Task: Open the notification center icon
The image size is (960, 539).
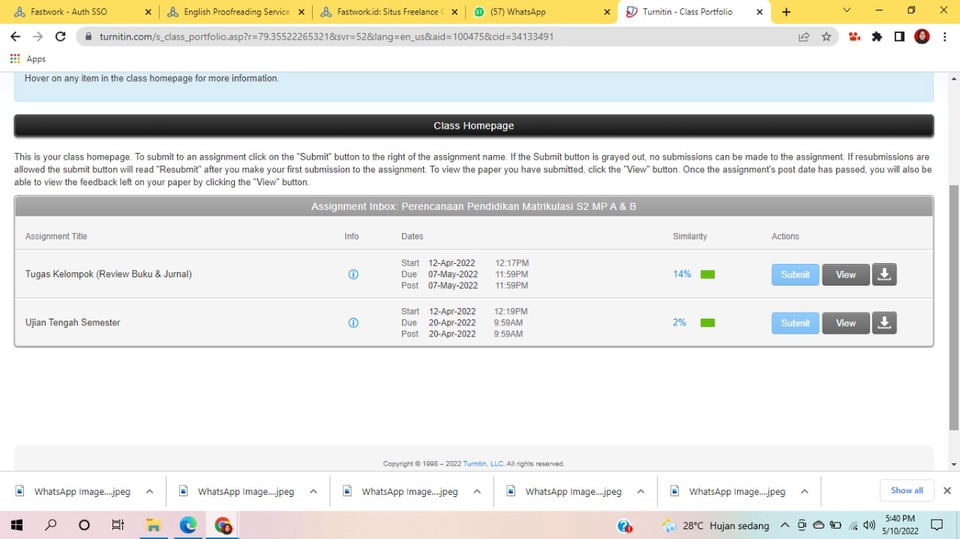Action: coord(937,525)
